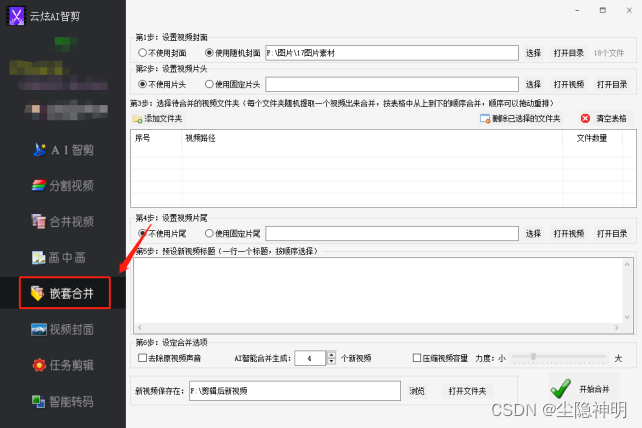
Task: Increase new video count with up arrow
Action: (x=332, y=355)
